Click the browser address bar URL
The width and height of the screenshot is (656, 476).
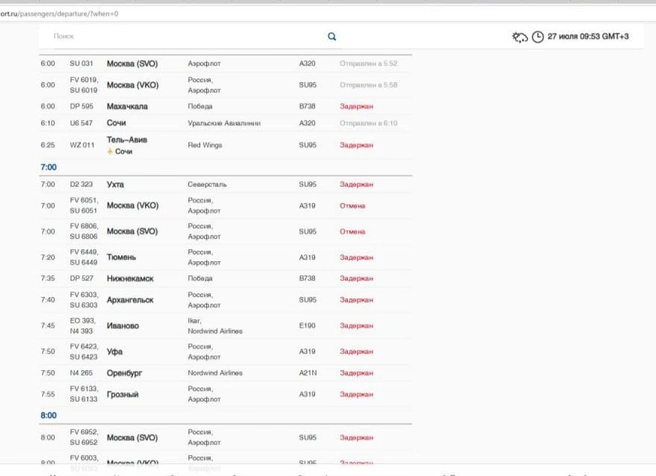point(59,14)
